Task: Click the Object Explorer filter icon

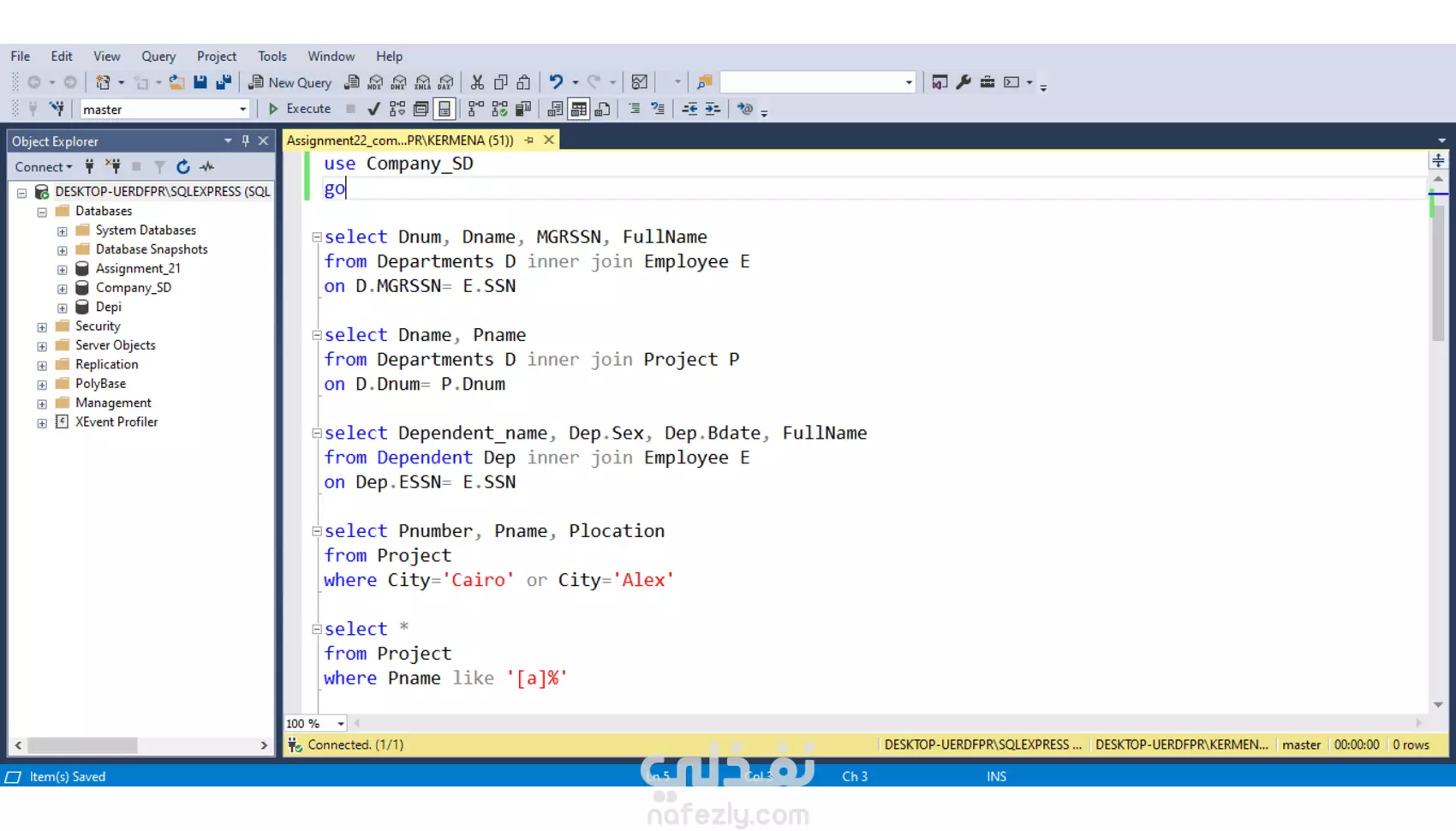Action: [159, 167]
